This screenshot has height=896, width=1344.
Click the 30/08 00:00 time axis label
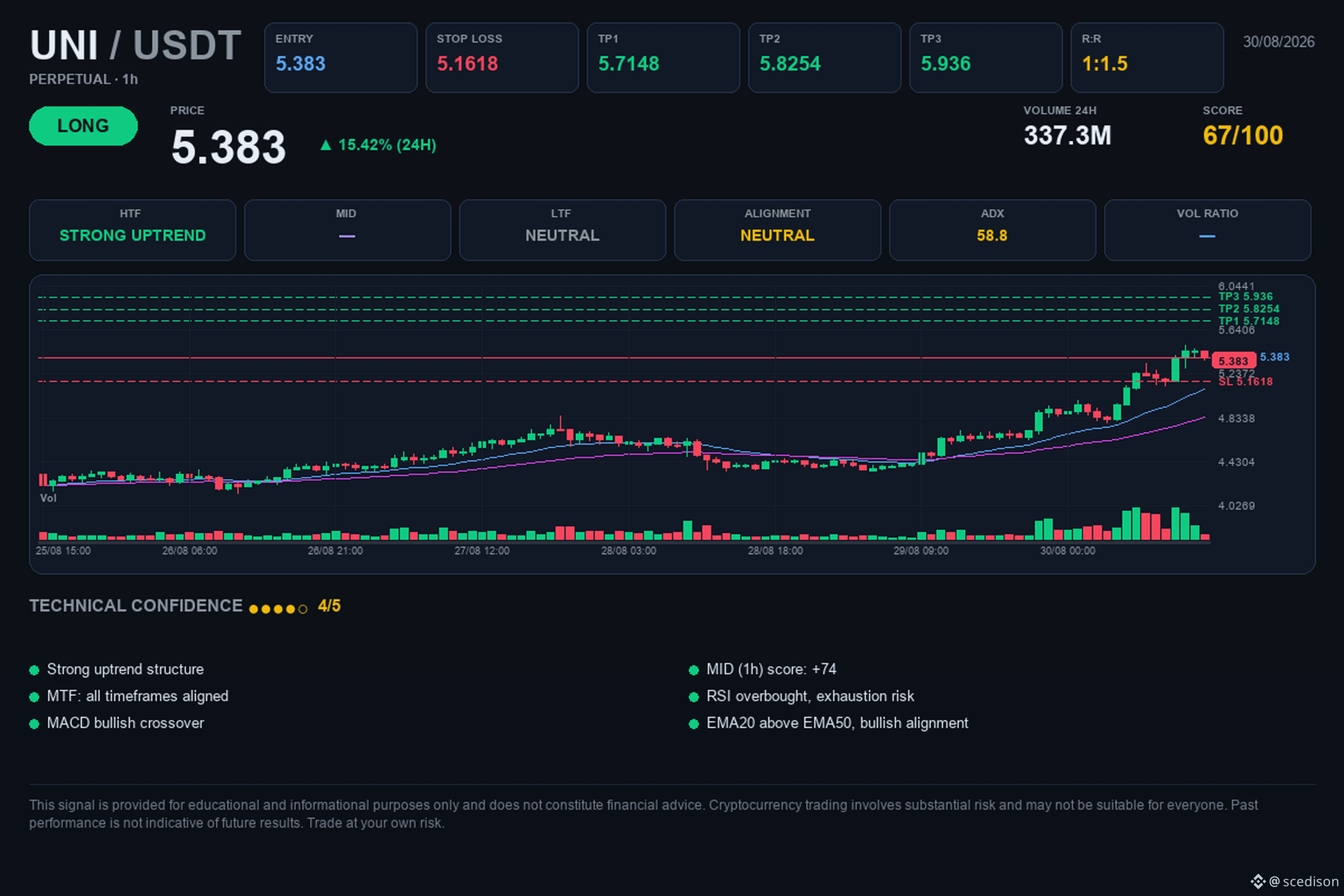tap(1067, 551)
